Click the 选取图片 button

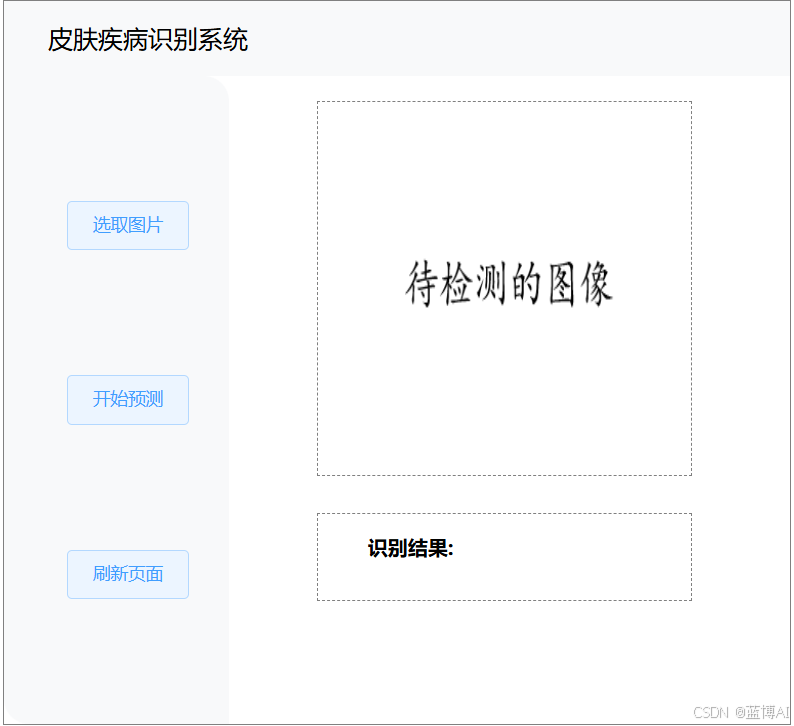(128, 225)
